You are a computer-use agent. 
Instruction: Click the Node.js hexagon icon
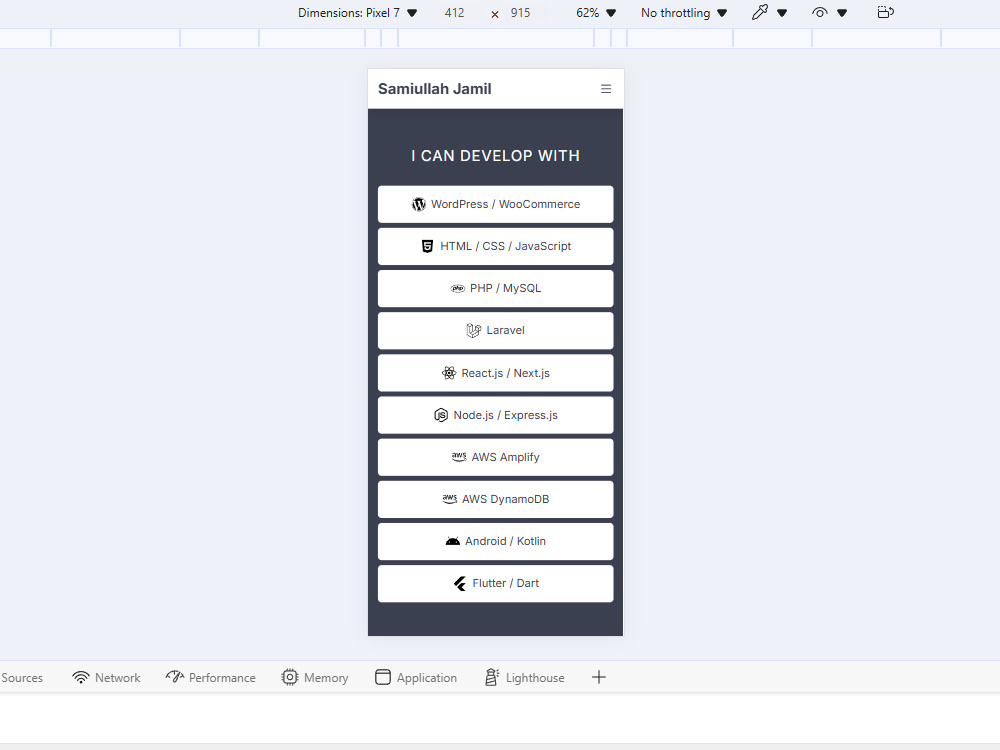point(441,415)
